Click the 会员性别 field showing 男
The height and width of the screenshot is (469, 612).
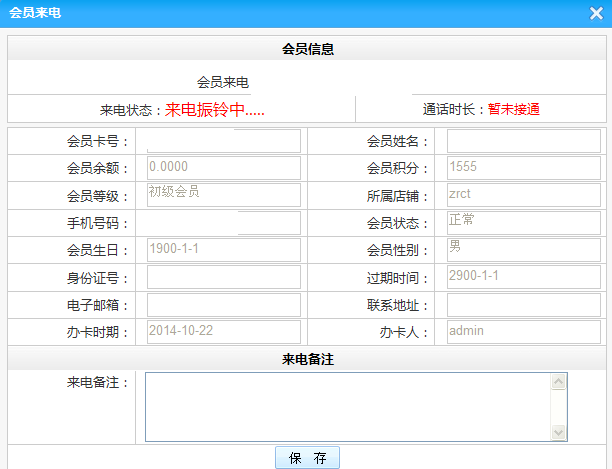523,250
